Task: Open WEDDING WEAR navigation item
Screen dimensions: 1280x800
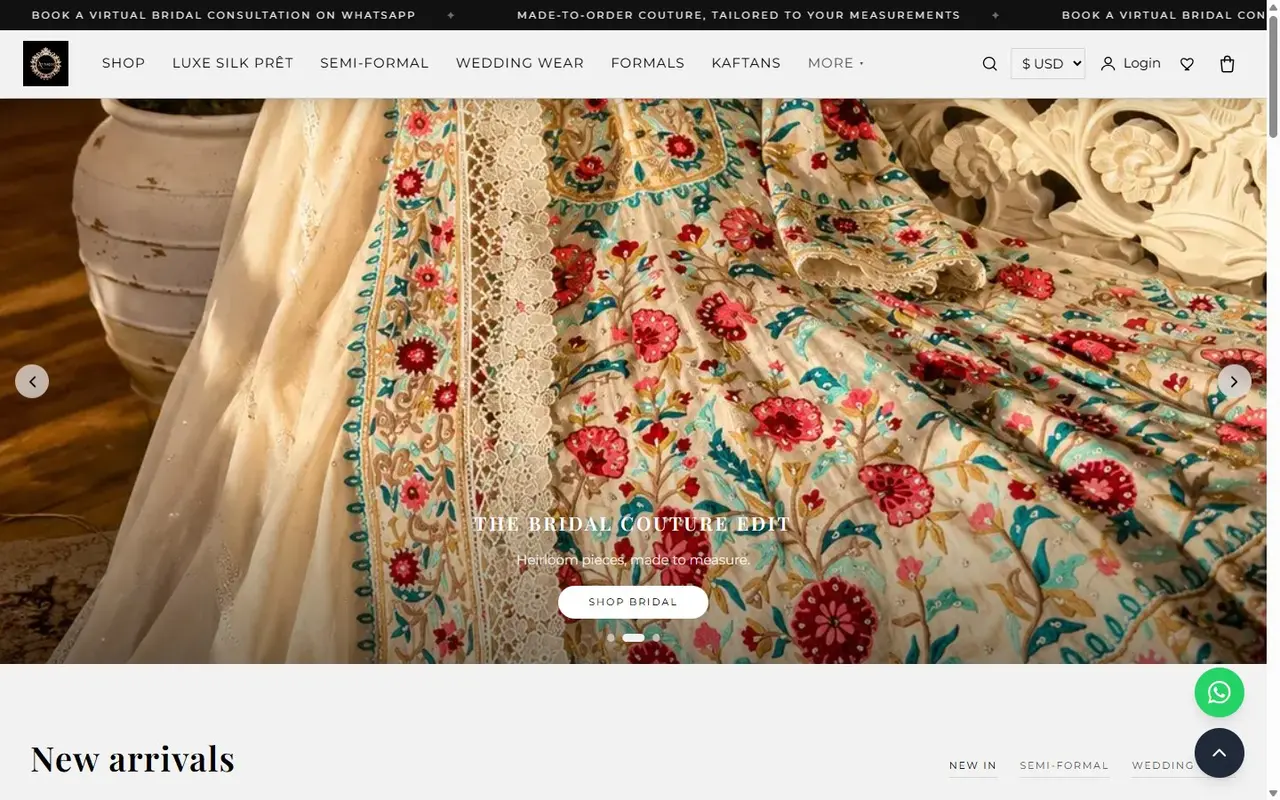Action: tap(520, 63)
